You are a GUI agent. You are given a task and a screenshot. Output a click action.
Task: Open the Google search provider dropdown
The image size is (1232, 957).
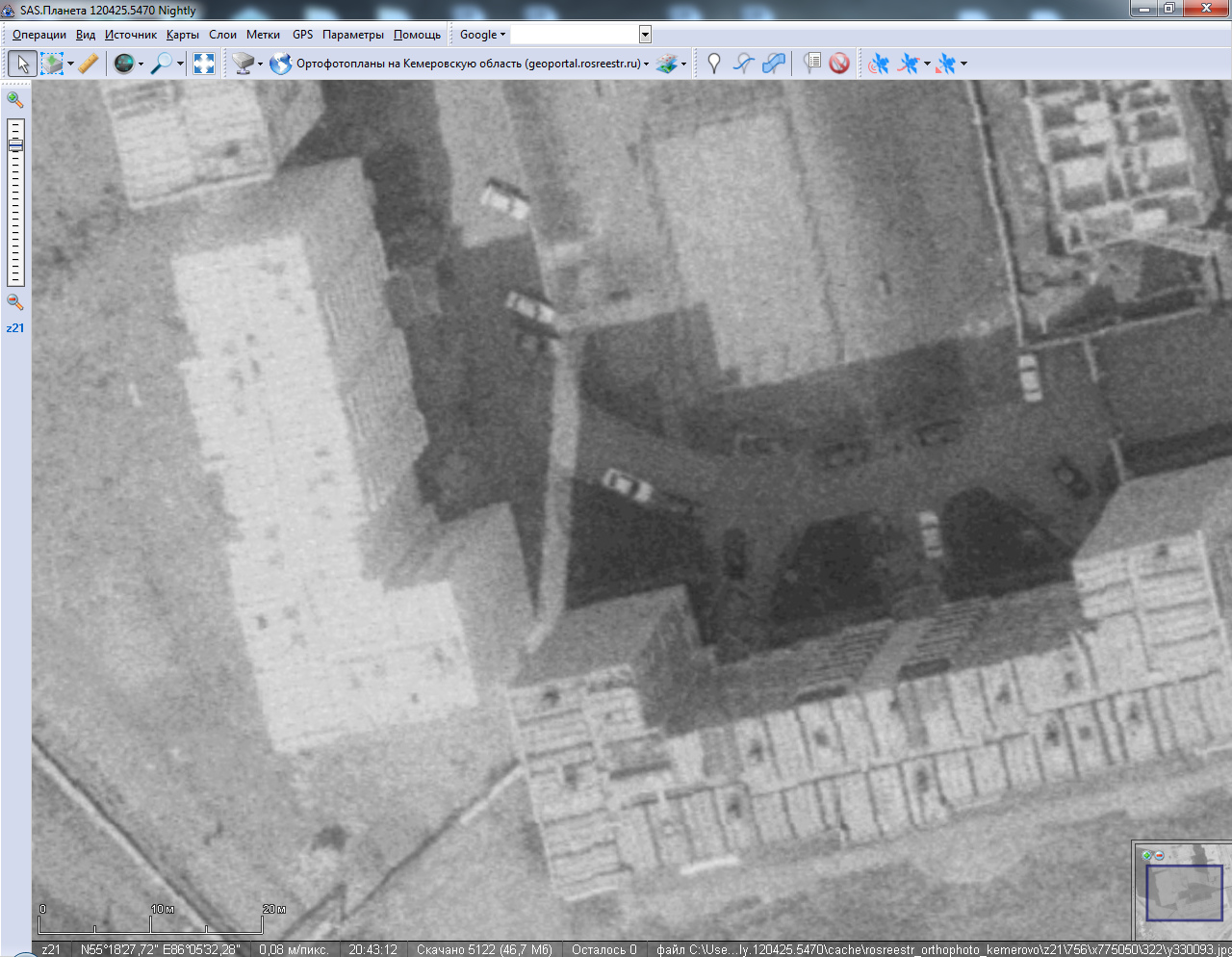pyautogui.click(x=482, y=35)
